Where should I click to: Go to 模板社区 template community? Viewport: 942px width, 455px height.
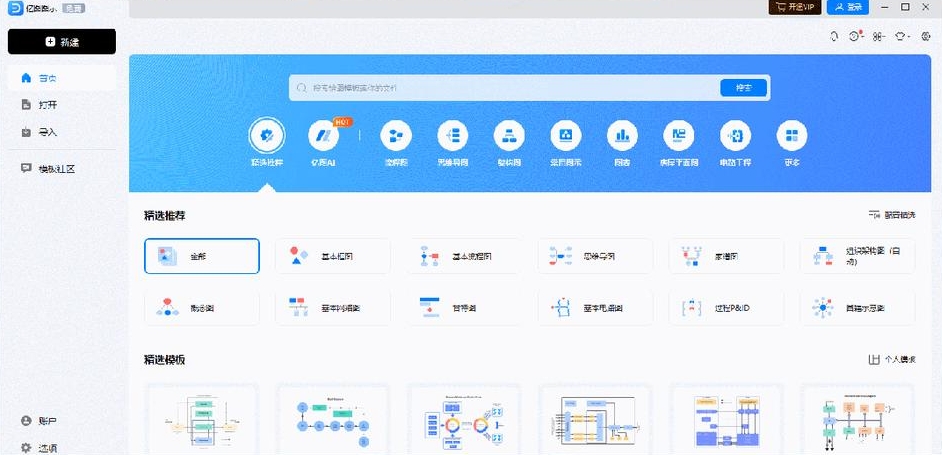pos(62,169)
